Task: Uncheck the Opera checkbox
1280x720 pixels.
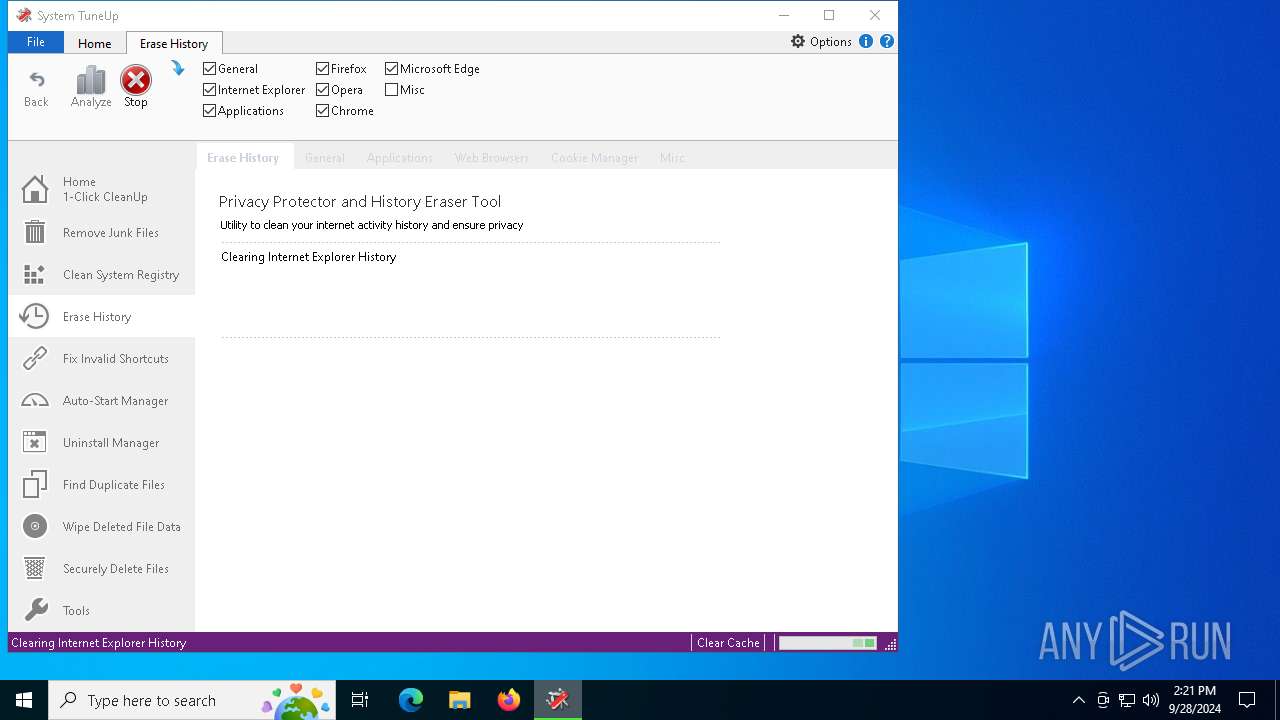Action: (322, 89)
